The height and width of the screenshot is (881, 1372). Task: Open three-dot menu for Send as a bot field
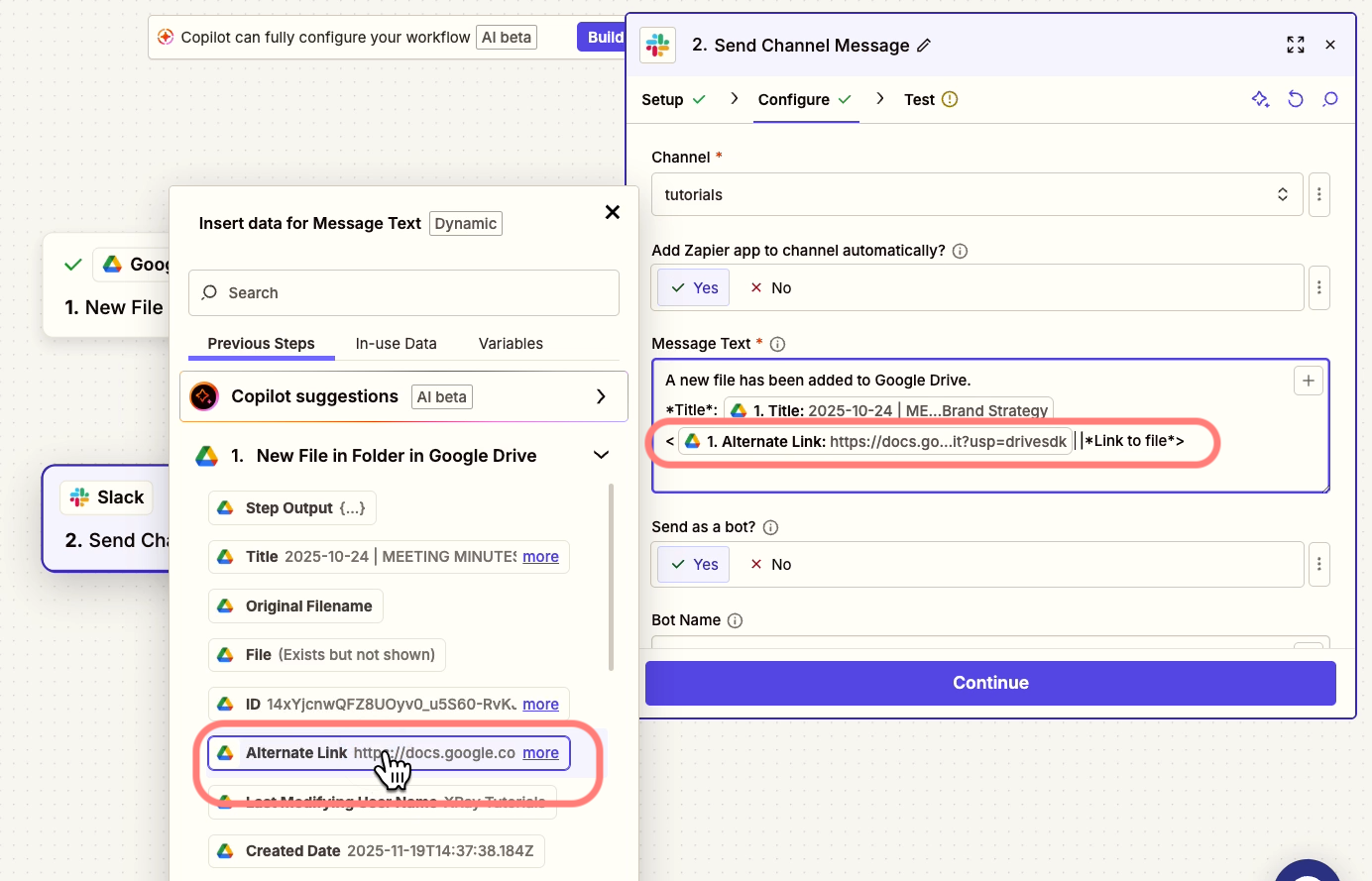[x=1319, y=564]
